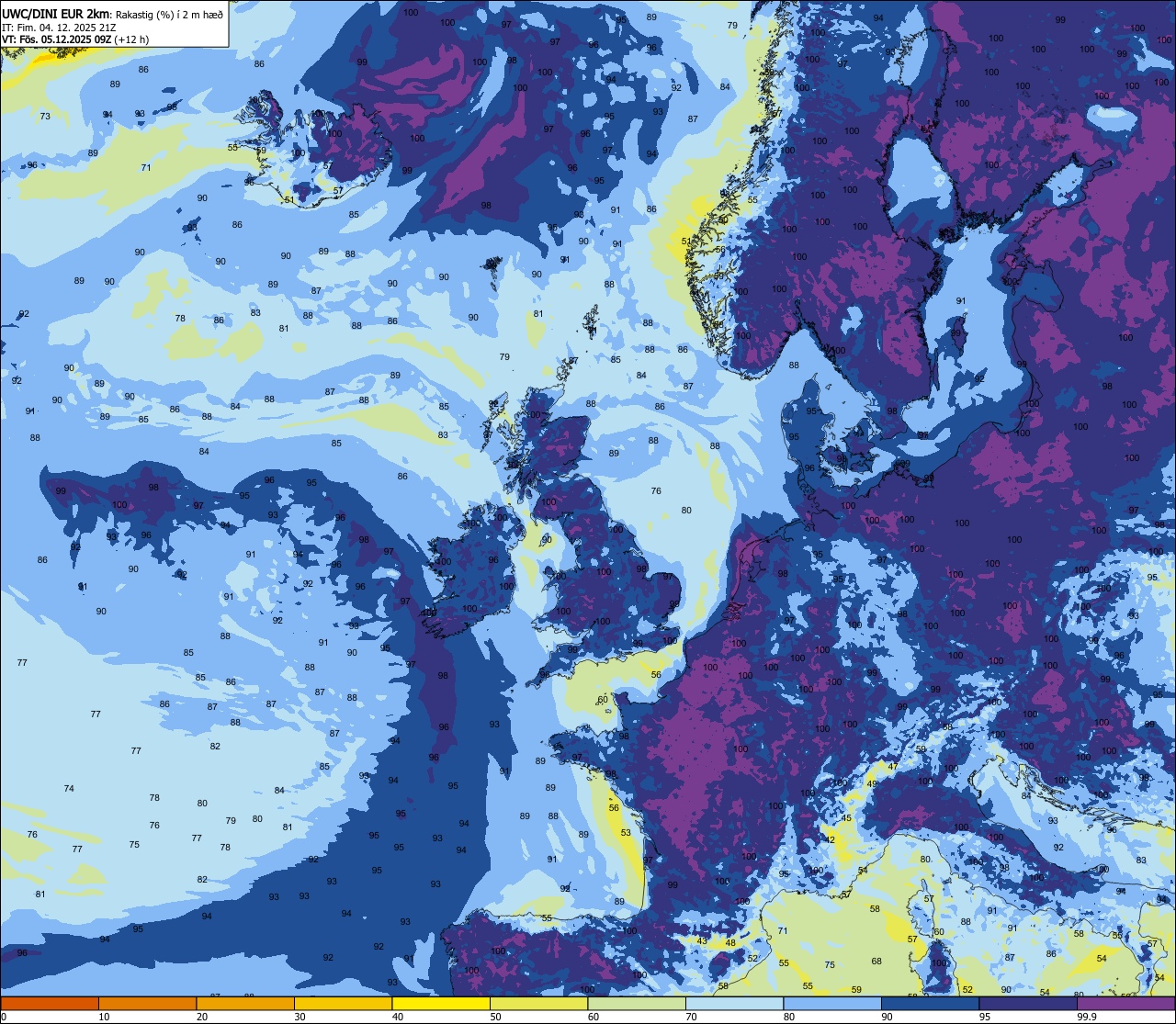Choose the 30–40% amber legend segment
1176x1024 pixels.
click(343, 1003)
